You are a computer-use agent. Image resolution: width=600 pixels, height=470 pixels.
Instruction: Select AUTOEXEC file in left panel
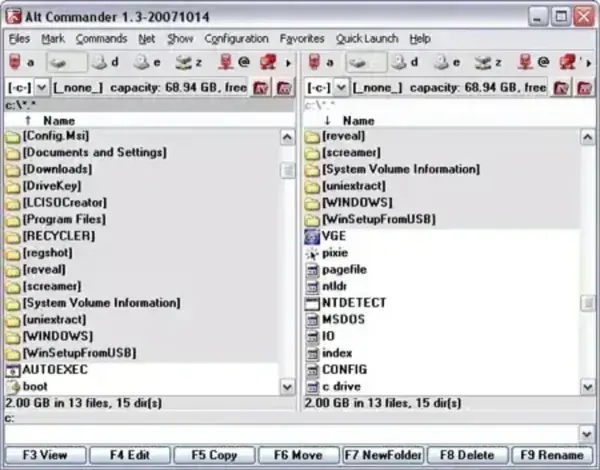pos(142,370)
